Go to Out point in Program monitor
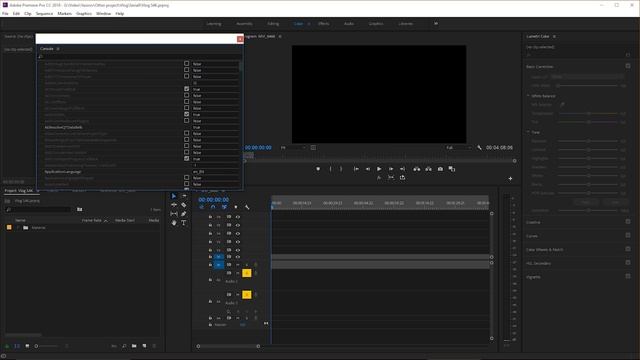The width and height of the screenshot is (640, 360). (x=402, y=169)
